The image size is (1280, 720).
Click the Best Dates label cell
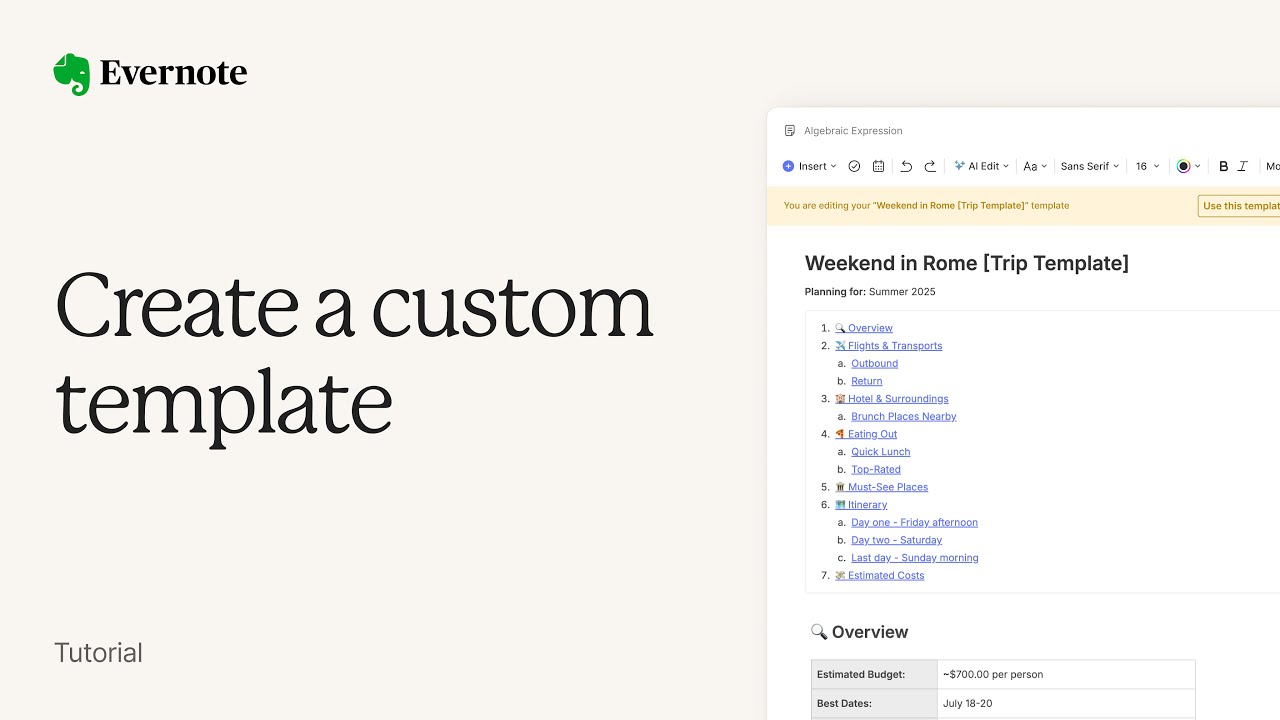(874, 703)
